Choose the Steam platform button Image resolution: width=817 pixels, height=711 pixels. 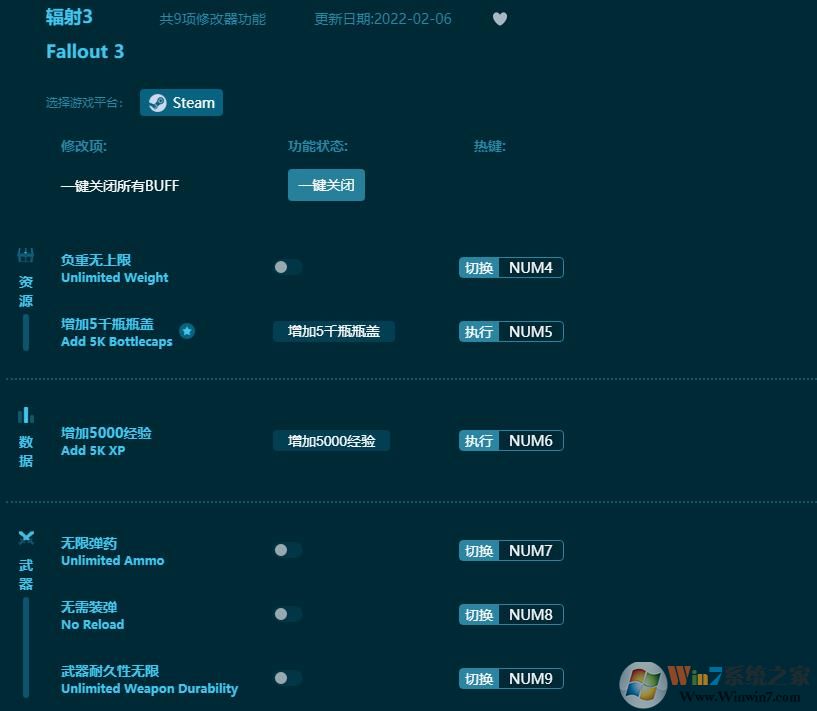181,103
